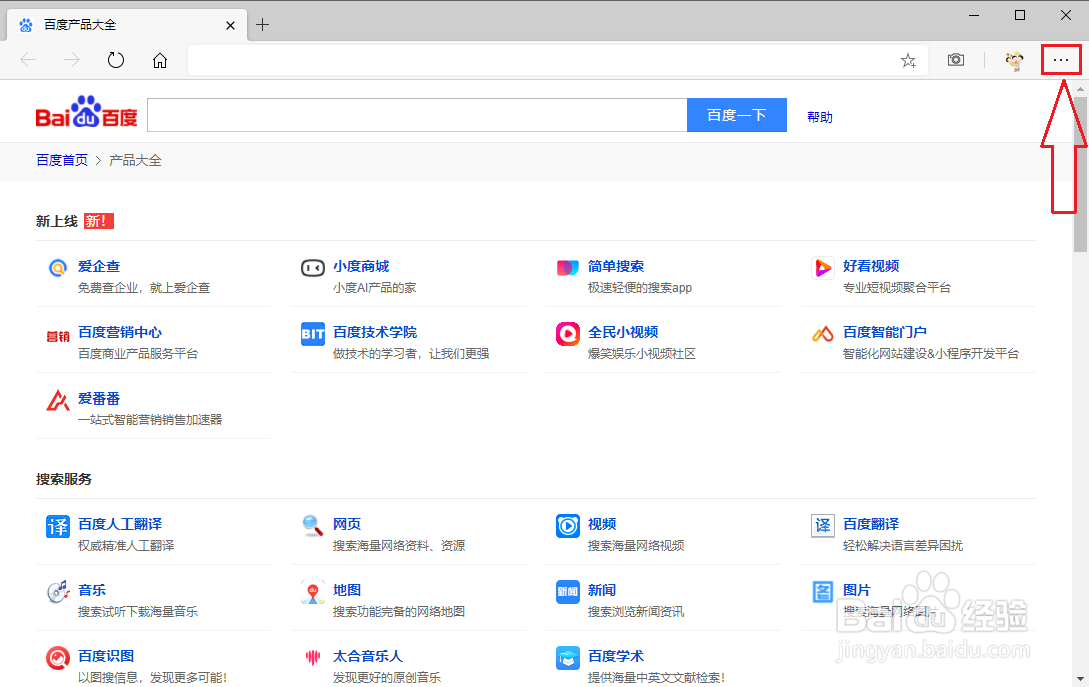Open the 百度学术 link
Viewport: 1089px width, 687px height.
tap(616, 656)
